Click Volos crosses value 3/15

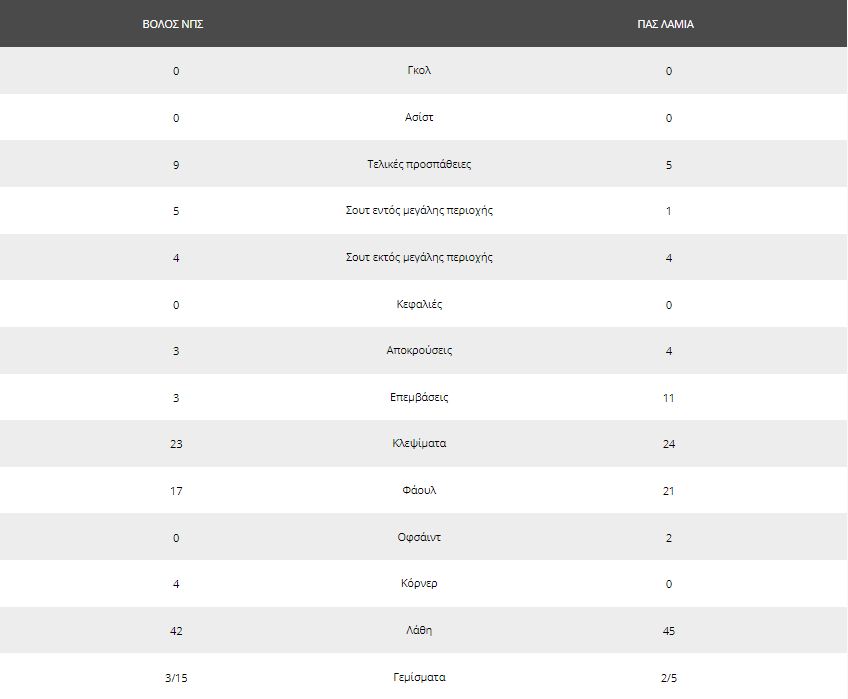click(176, 678)
